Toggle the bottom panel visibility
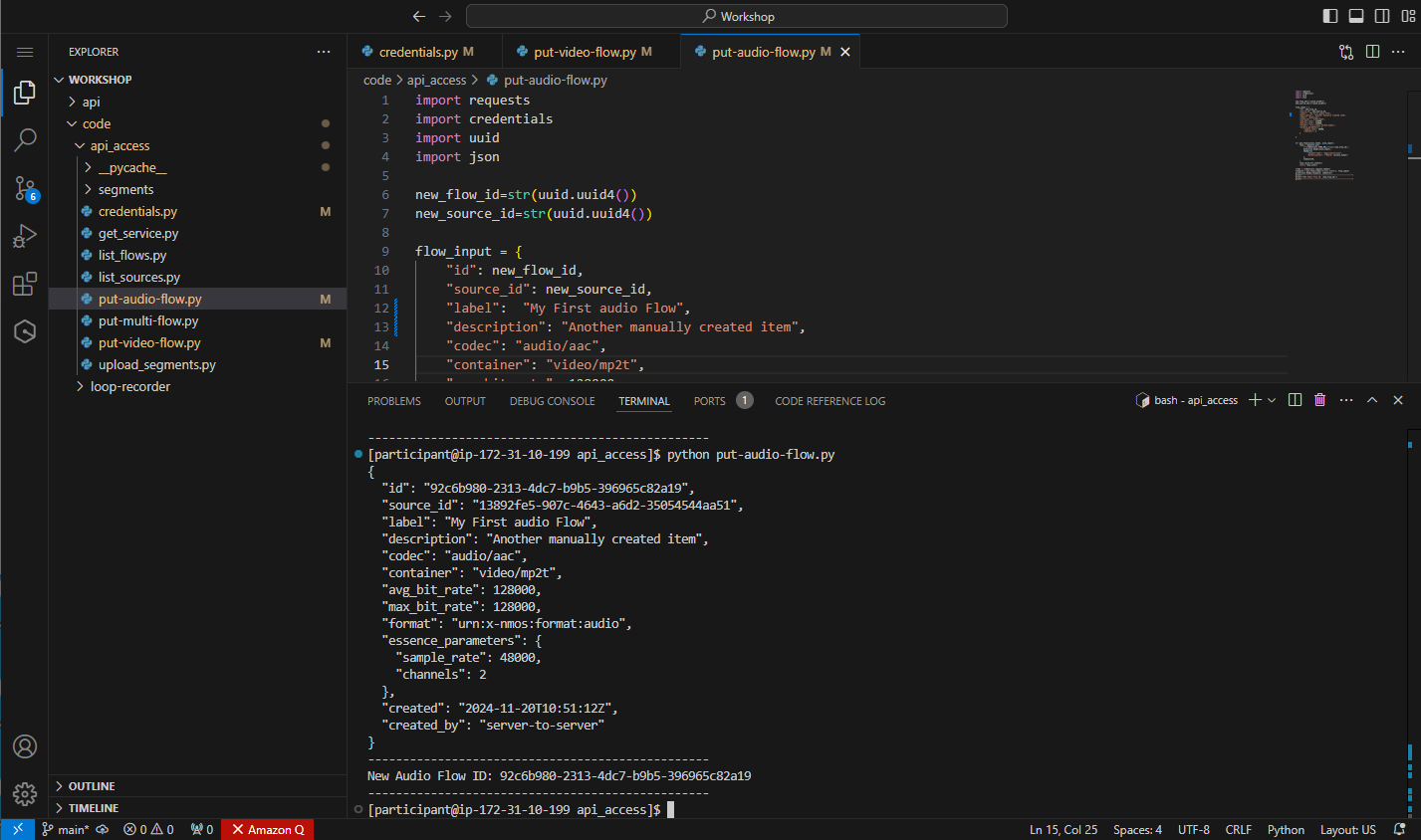The width and height of the screenshot is (1421, 840). click(1356, 16)
